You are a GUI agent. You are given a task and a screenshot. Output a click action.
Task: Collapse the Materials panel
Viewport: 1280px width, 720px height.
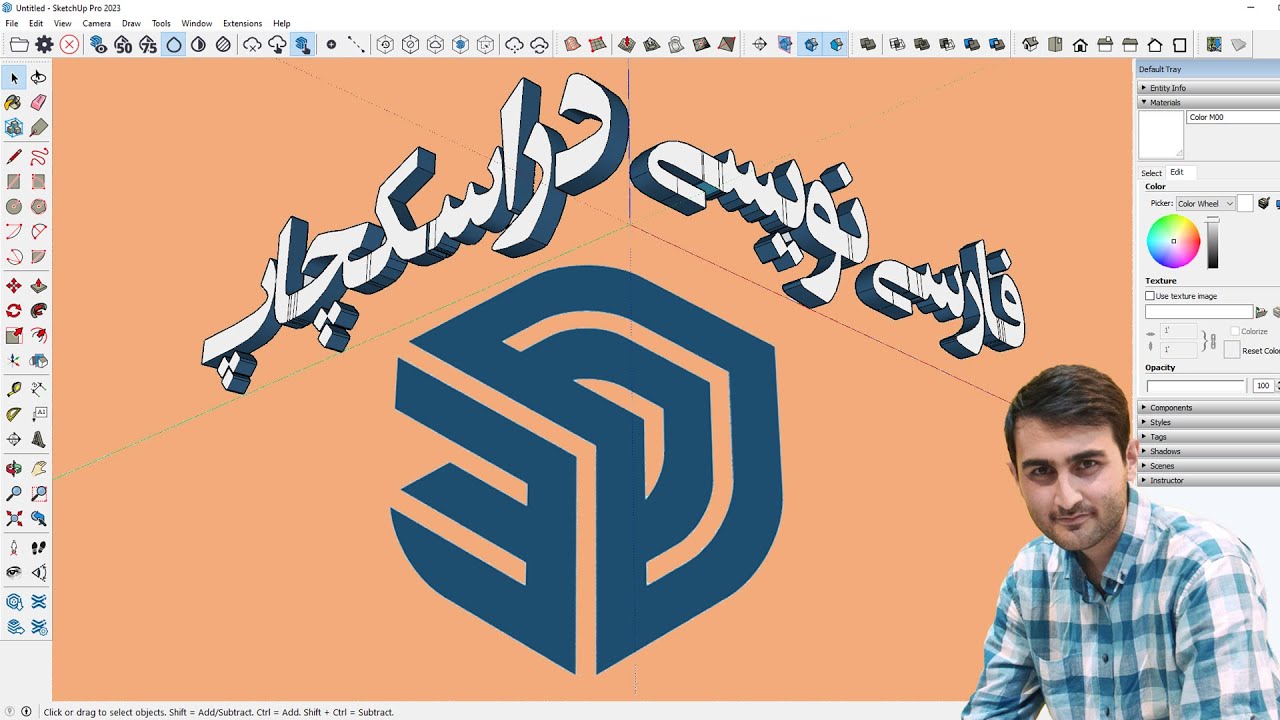tap(1208, 102)
